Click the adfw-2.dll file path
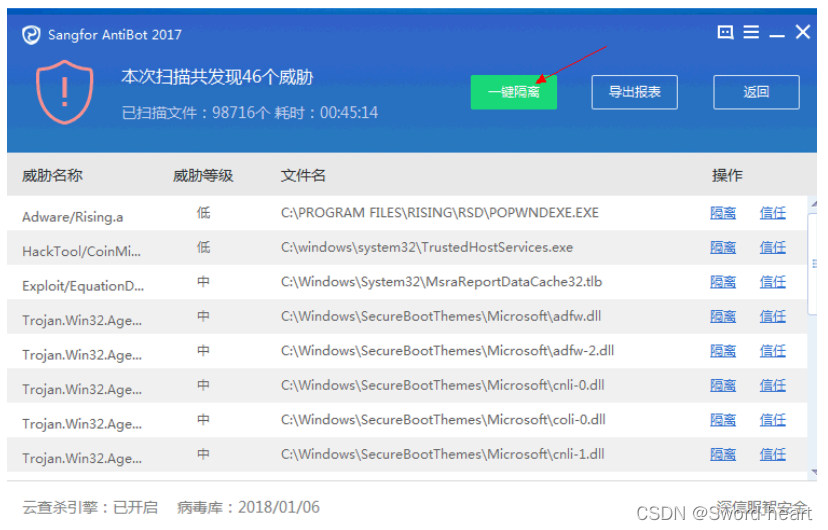The width and height of the screenshot is (828, 530). pyautogui.click(x=447, y=351)
